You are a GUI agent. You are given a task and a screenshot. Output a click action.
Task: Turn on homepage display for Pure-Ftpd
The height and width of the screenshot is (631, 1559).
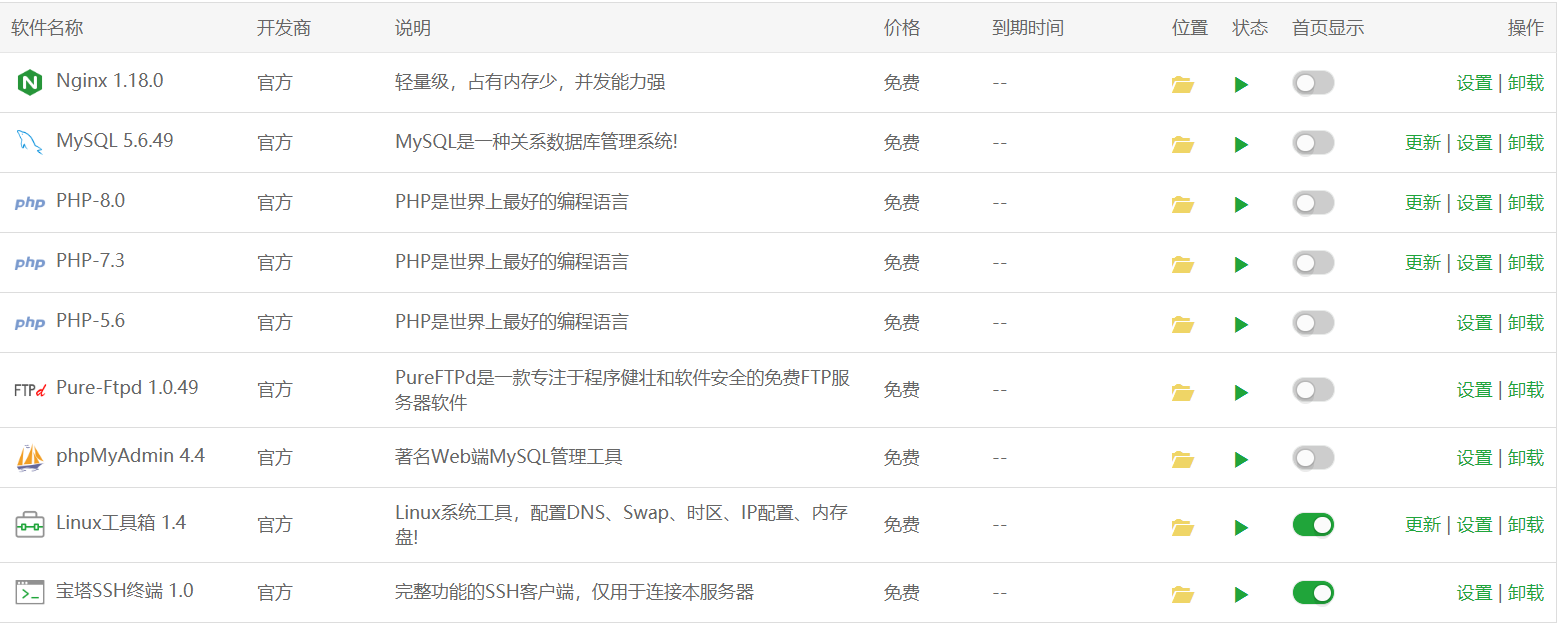(1313, 390)
